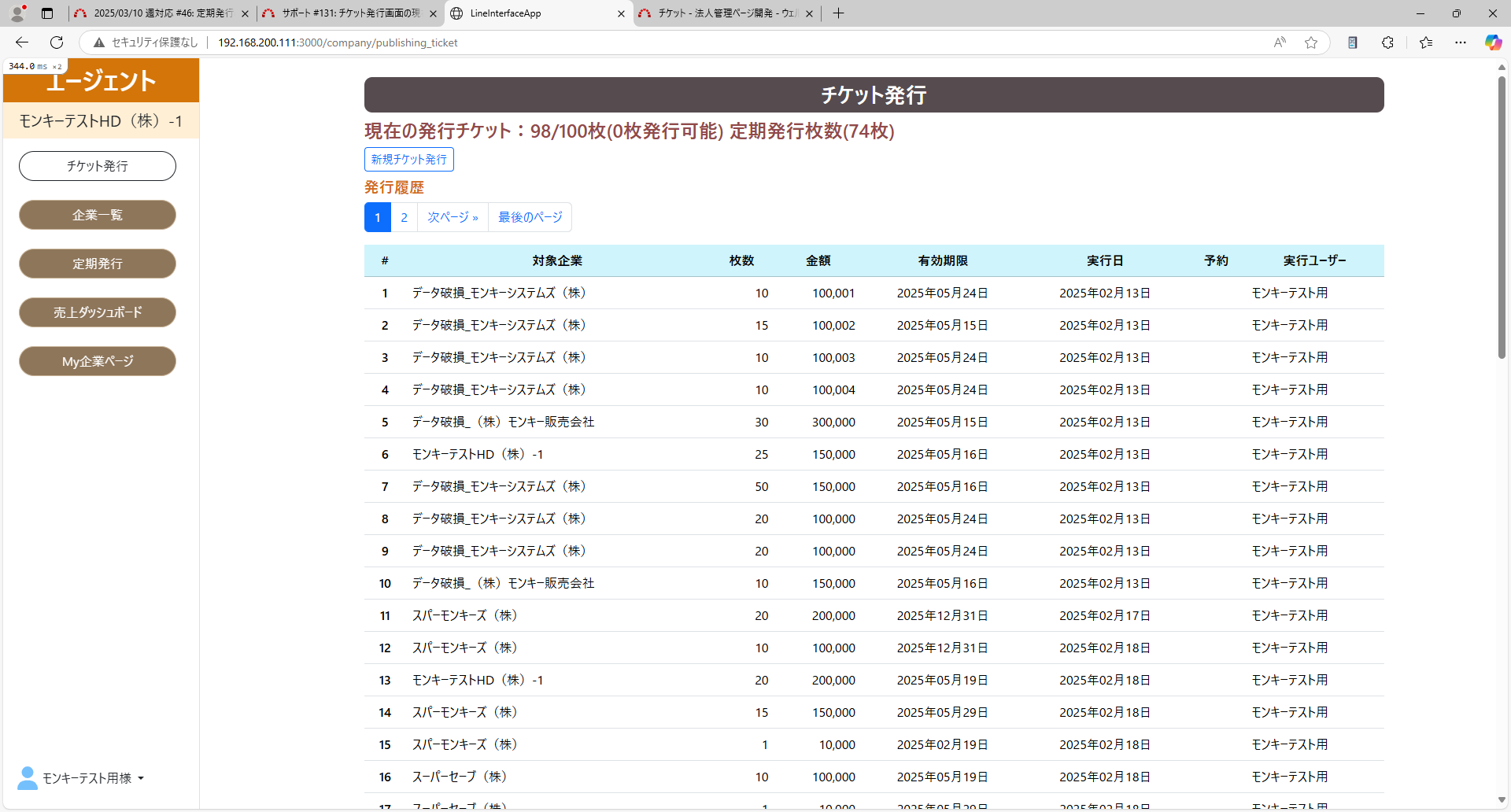Open a new browser tab
Image resolution: width=1511 pixels, height=812 pixels.
coord(838,13)
